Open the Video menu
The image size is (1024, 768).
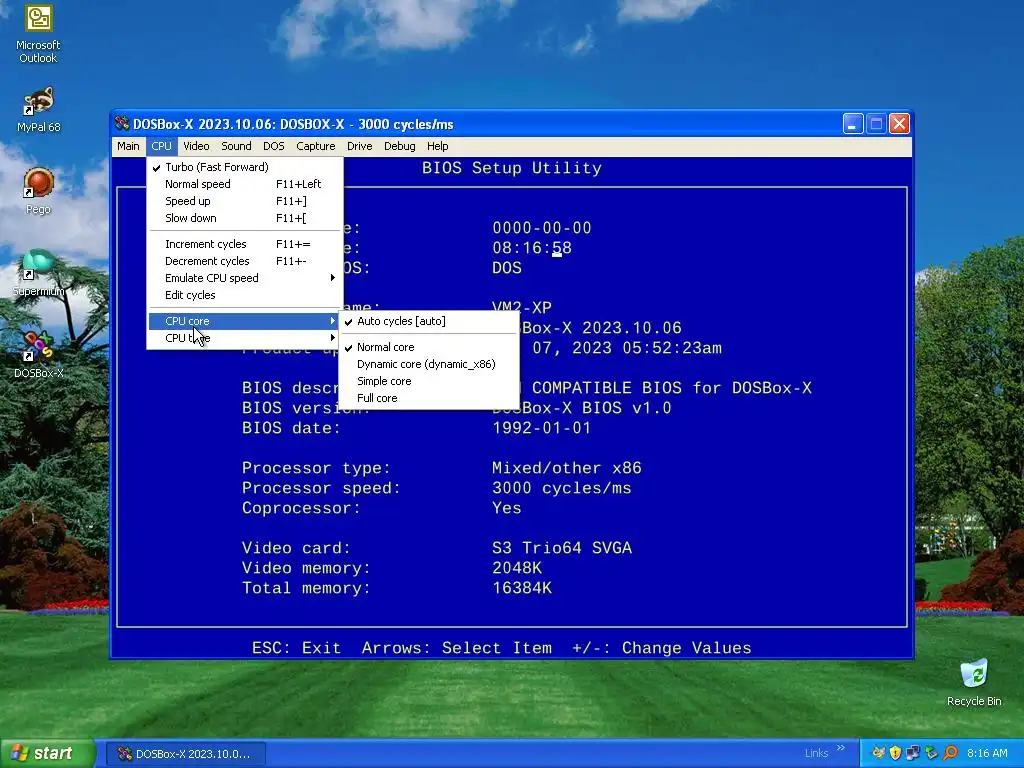point(196,146)
